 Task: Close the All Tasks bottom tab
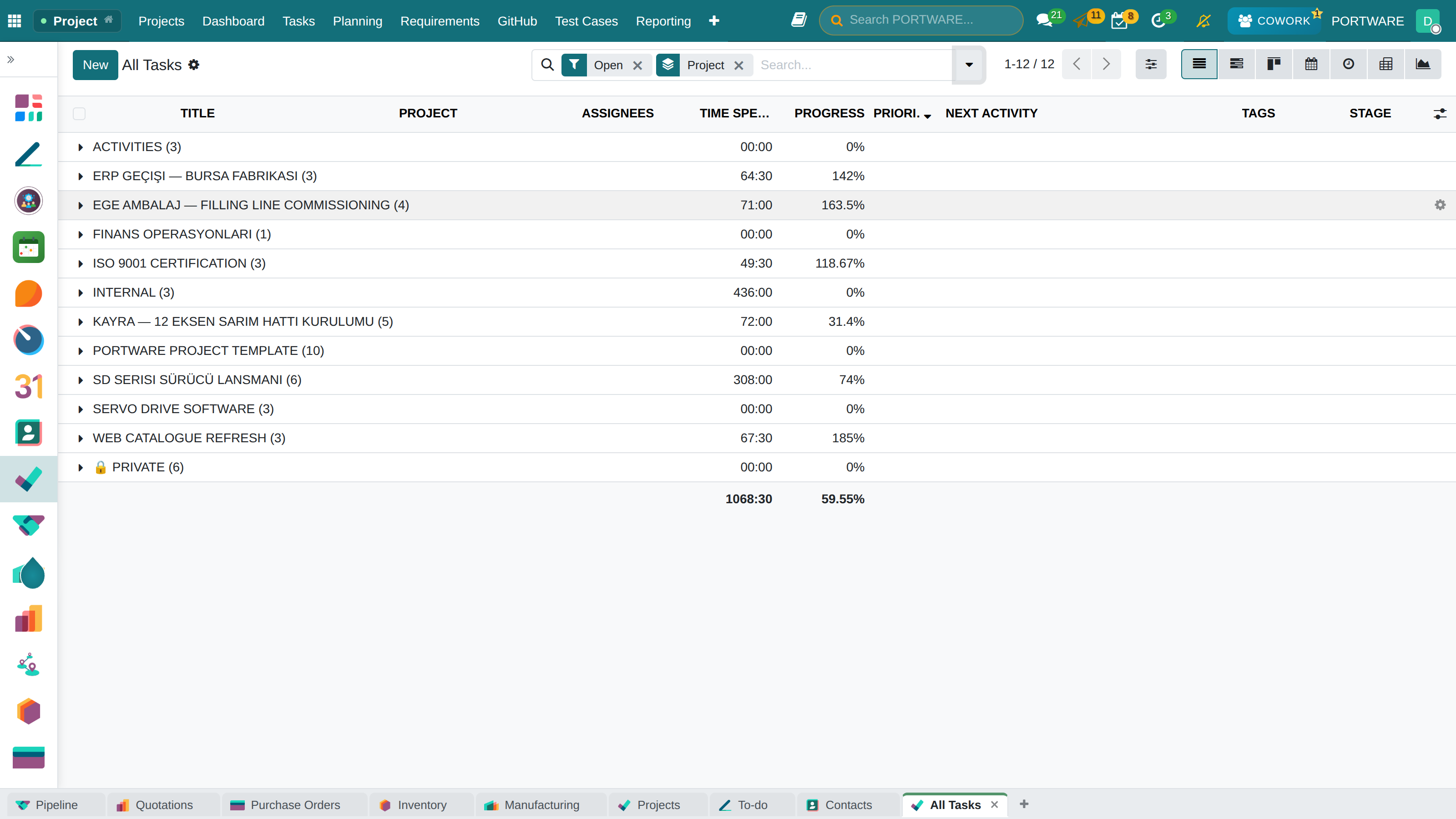coord(994,804)
